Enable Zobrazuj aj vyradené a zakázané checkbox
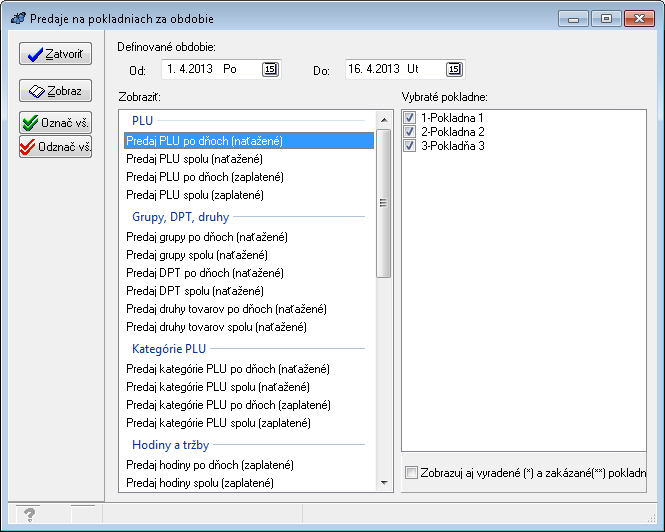The height and width of the screenshot is (532, 665). pos(411,471)
